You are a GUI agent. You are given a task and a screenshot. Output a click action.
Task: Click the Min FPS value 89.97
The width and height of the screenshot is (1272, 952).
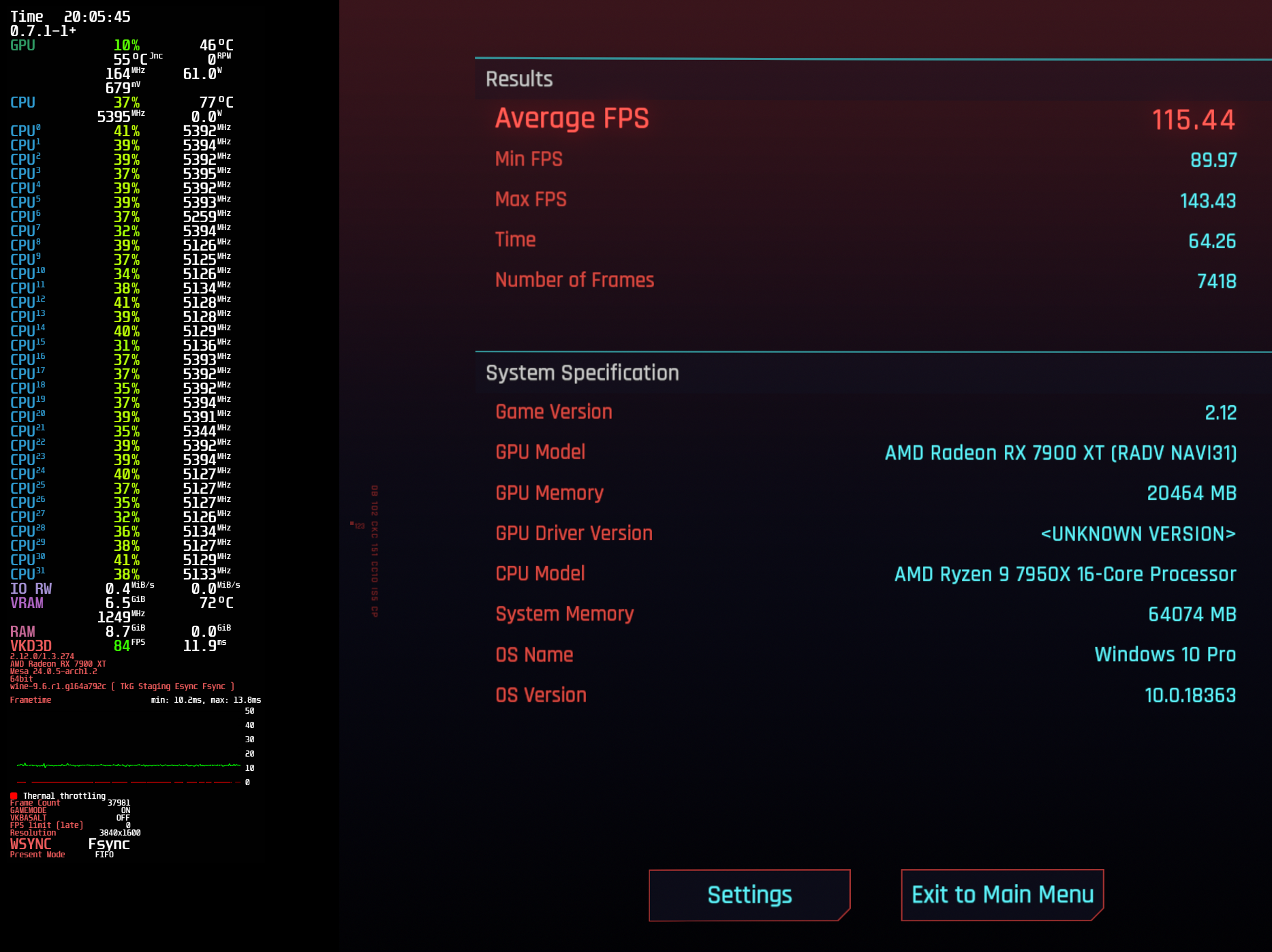1213,160
